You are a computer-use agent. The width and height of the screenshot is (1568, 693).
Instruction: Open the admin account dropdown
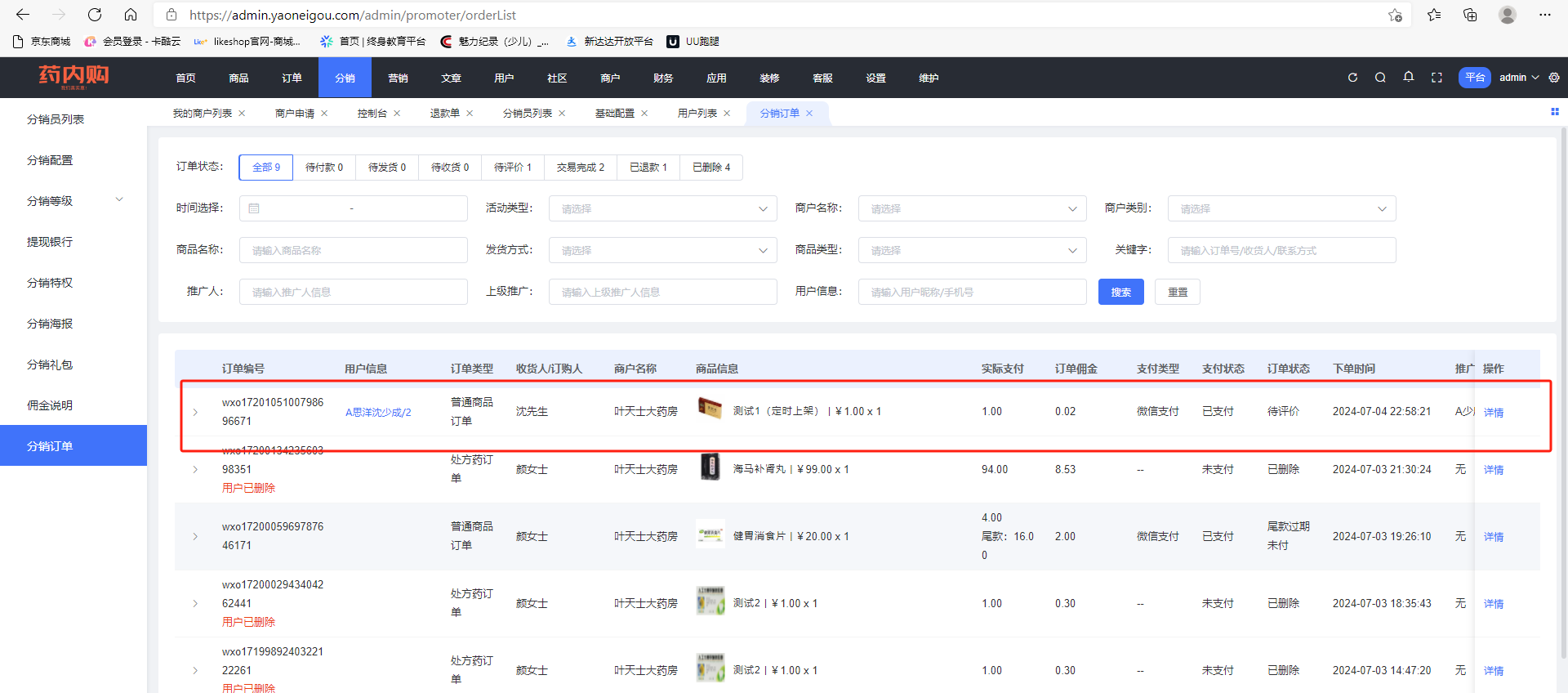[x=1519, y=78]
